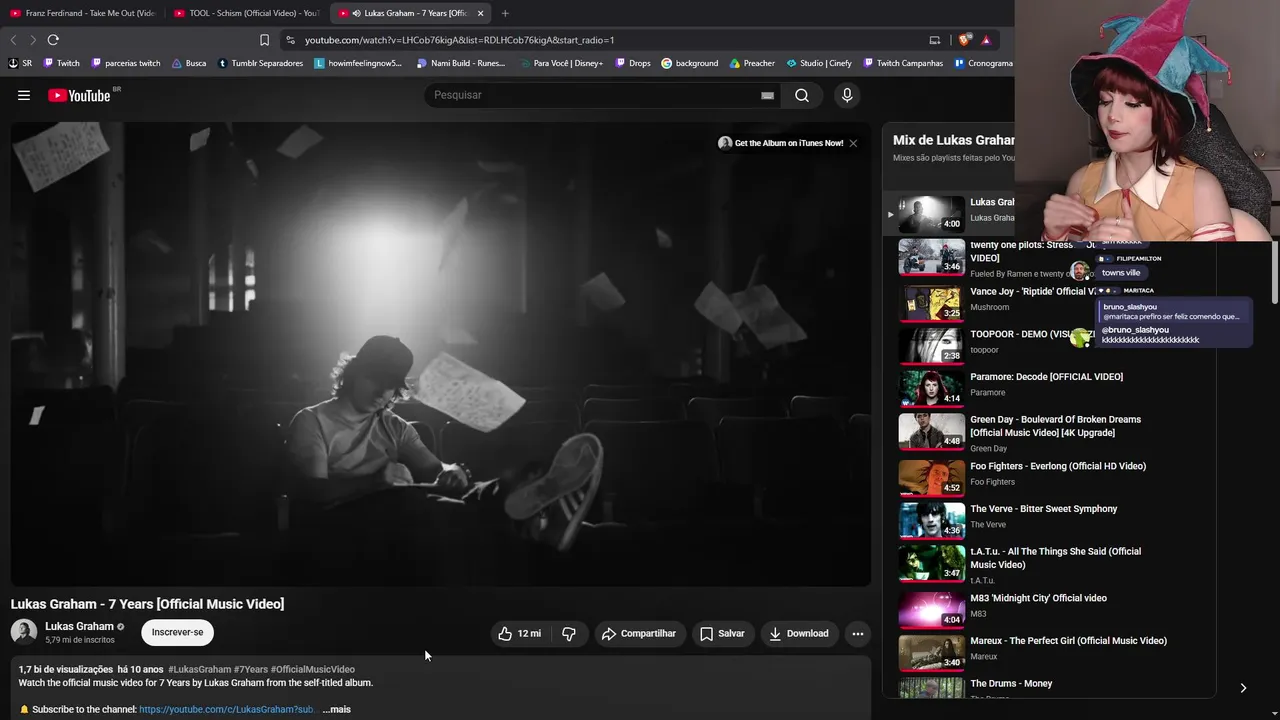
Task: Open the Para Você Disney+ bookmark
Action: (x=561, y=63)
